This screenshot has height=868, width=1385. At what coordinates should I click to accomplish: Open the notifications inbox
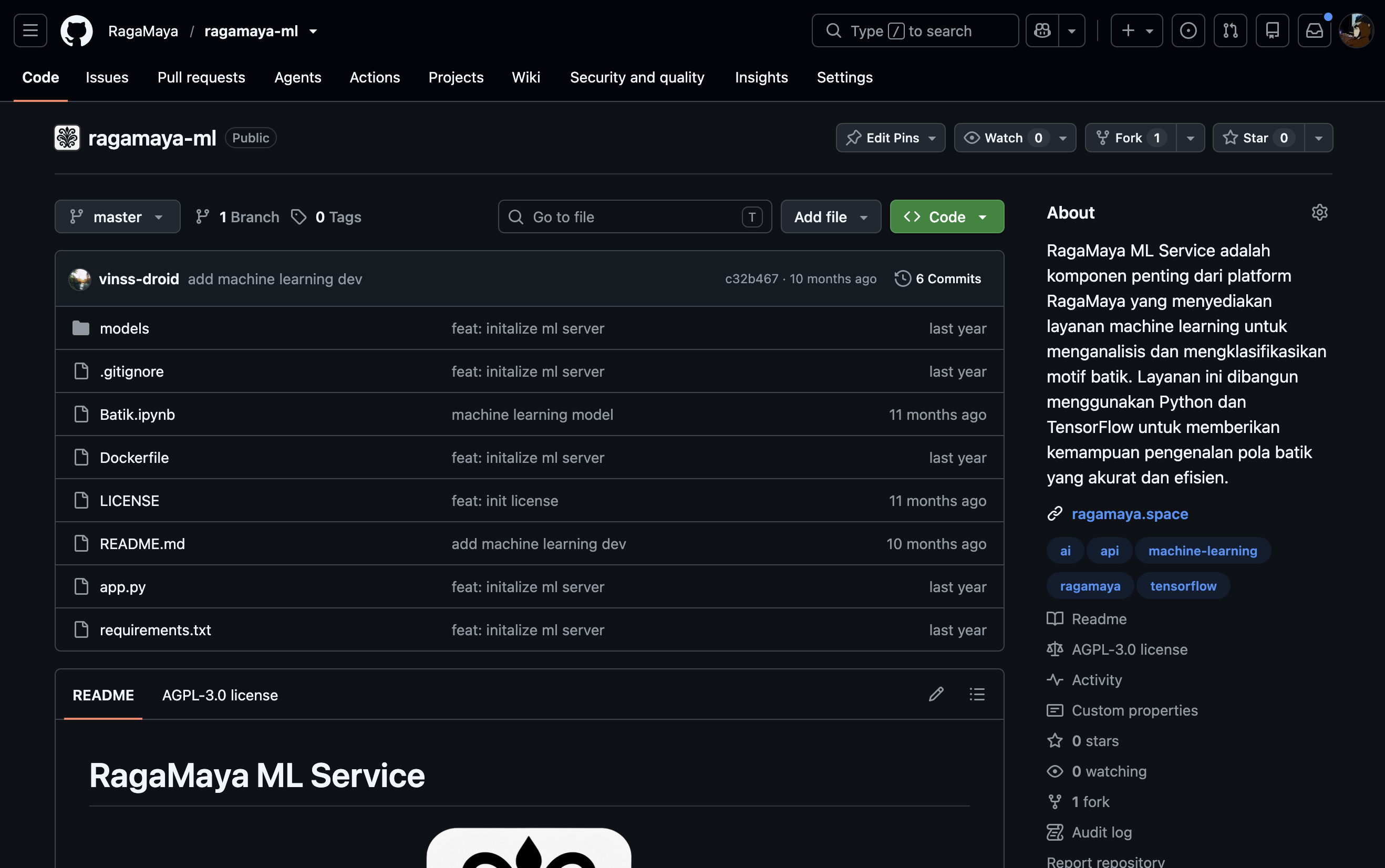(1315, 30)
